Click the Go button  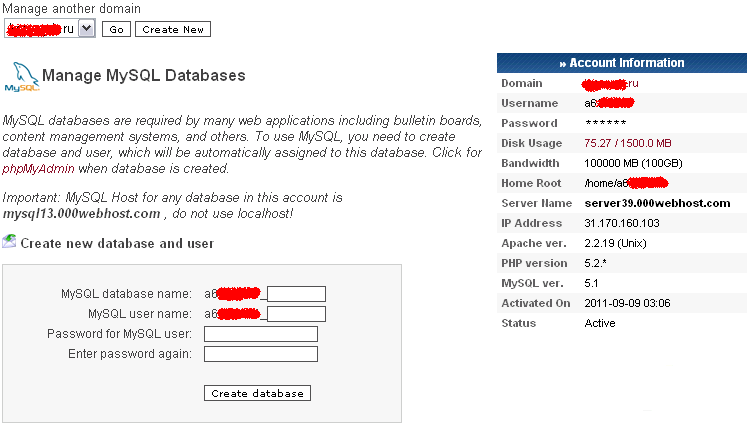coord(116,29)
